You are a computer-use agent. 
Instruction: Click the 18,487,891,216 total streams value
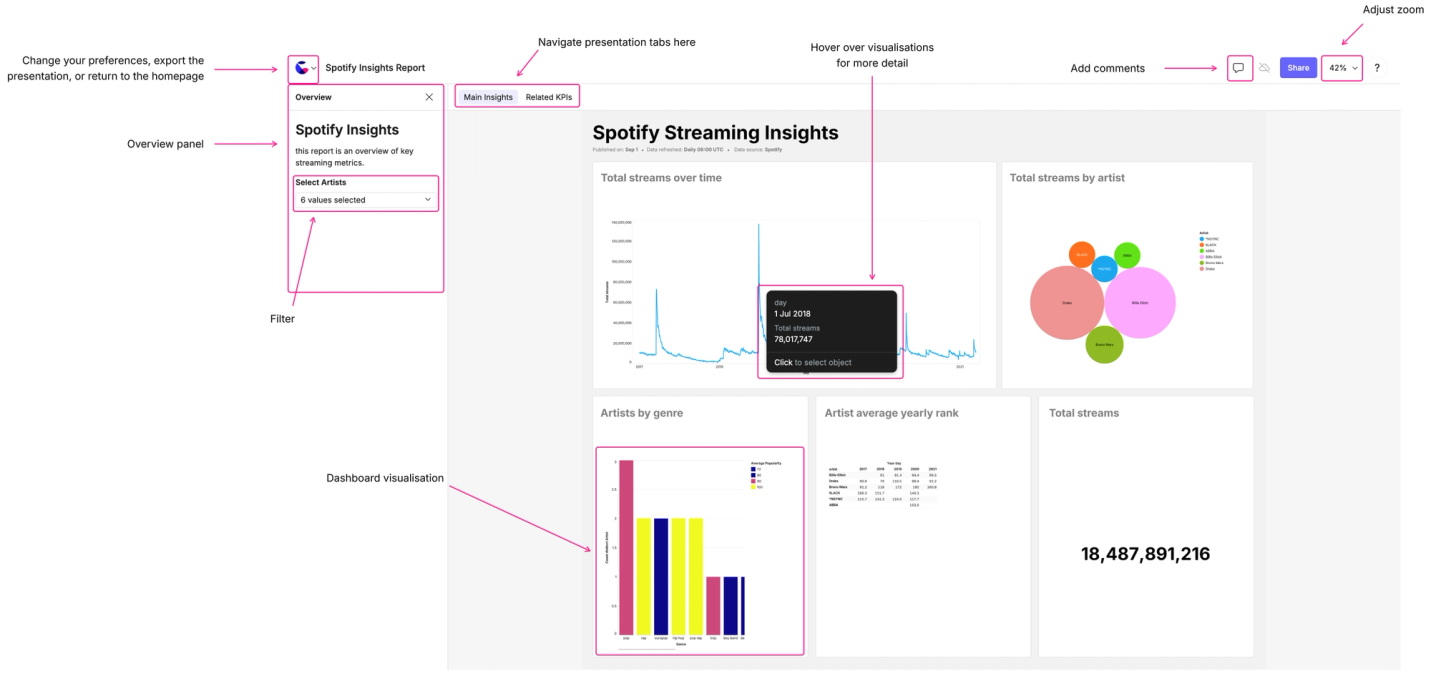pos(1145,554)
